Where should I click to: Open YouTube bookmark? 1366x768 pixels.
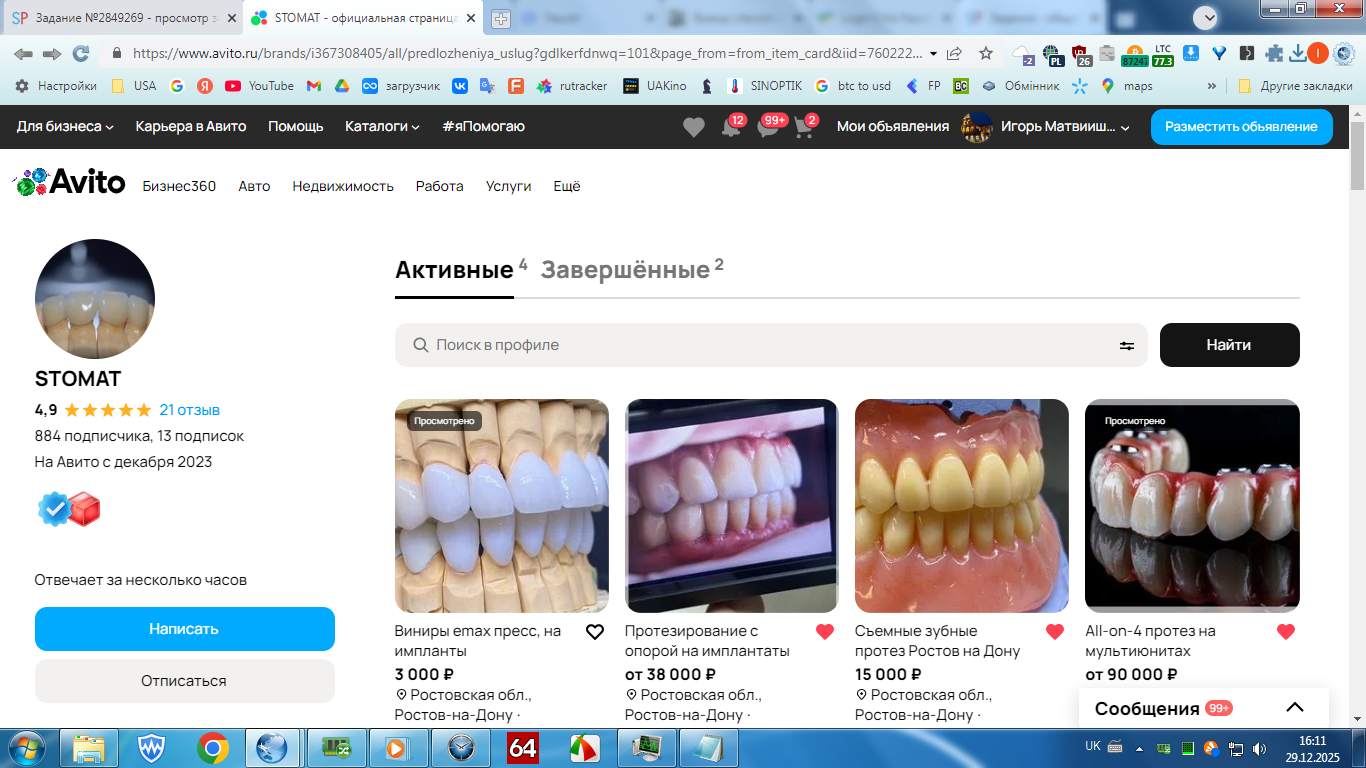[259, 86]
